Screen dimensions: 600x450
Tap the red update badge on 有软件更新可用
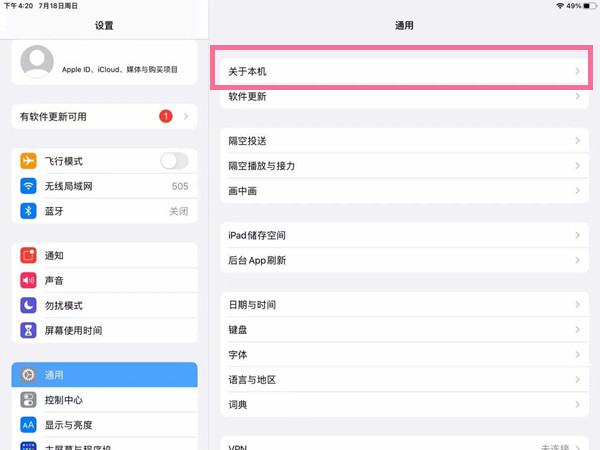click(165, 117)
